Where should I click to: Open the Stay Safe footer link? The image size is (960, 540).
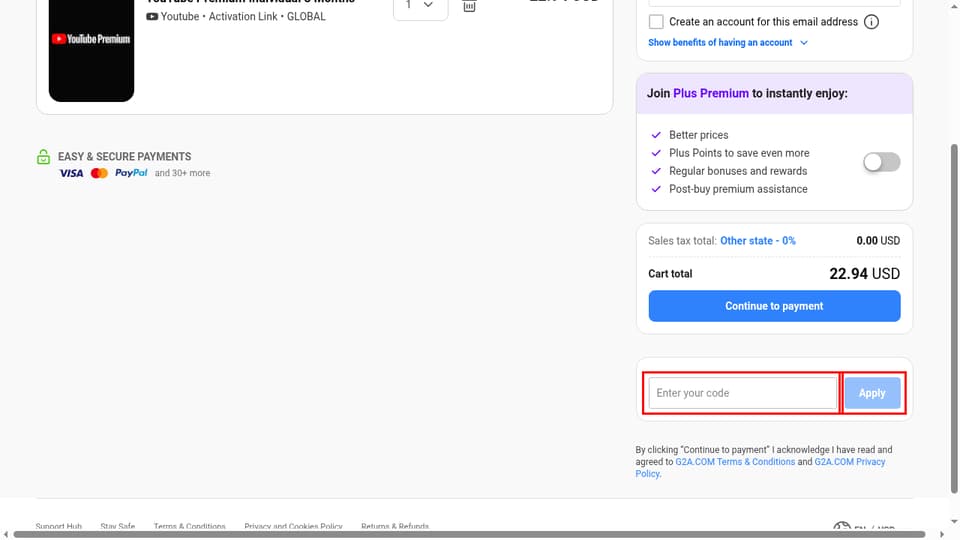tap(118, 527)
